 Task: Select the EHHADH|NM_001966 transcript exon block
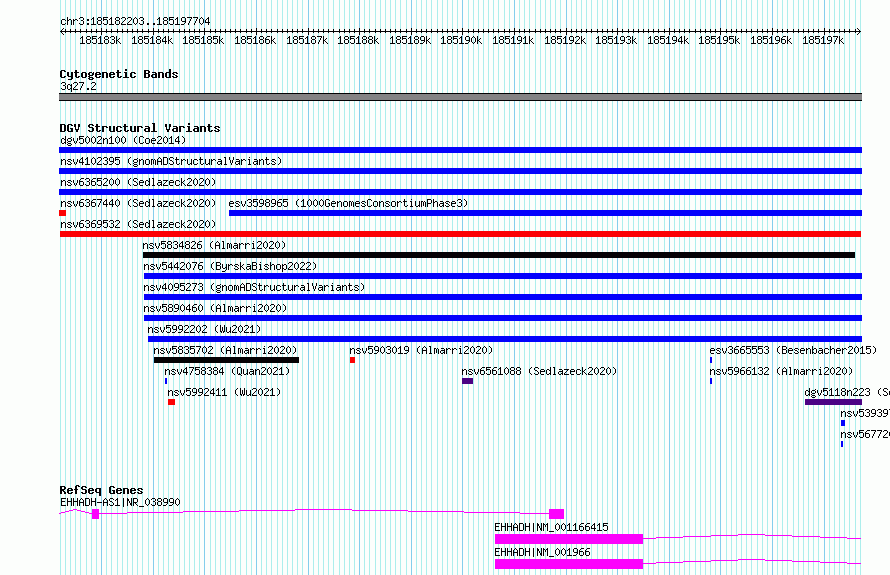569,564
